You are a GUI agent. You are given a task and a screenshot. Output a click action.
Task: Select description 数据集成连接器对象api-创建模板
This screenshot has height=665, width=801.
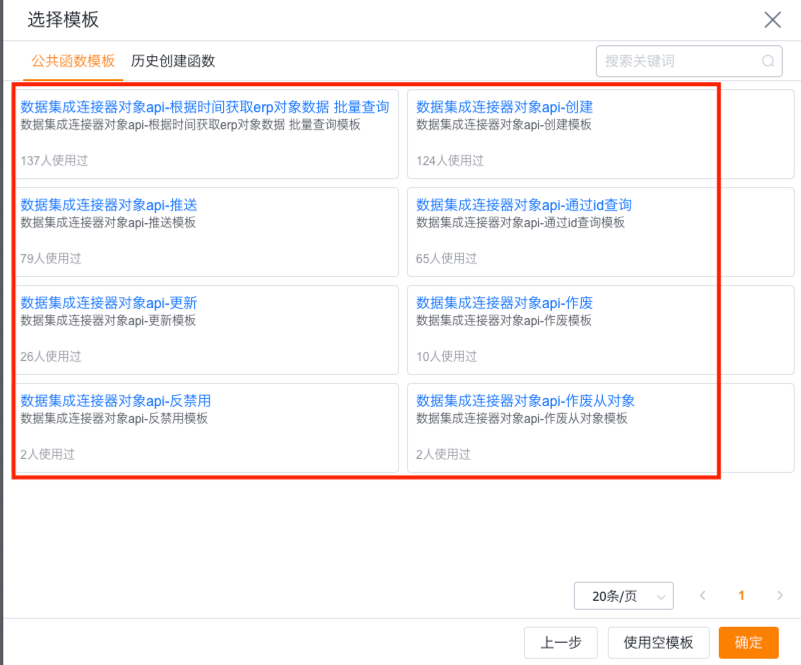pyautogui.click(x=504, y=125)
